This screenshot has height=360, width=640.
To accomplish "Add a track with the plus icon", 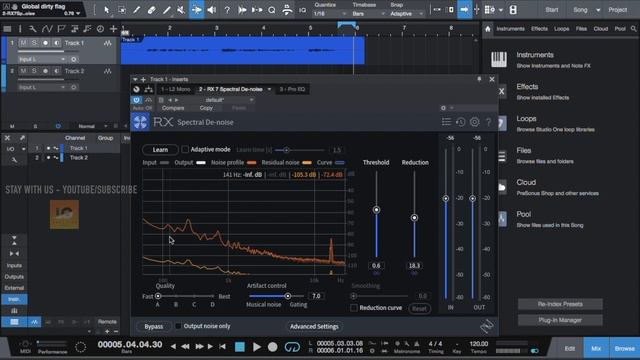I will [x=113, y=29].
